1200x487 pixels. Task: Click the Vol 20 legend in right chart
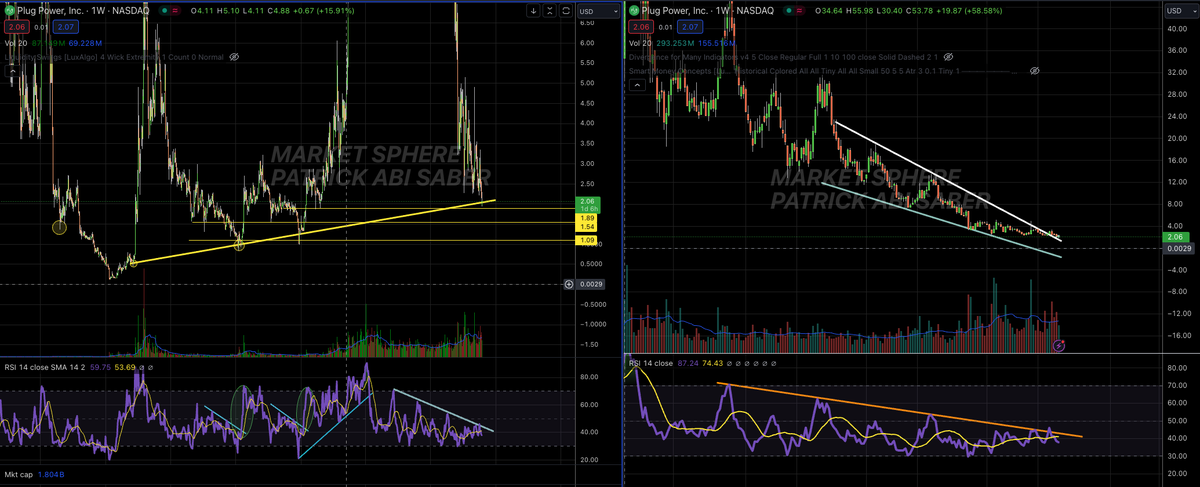pos(641,43)
